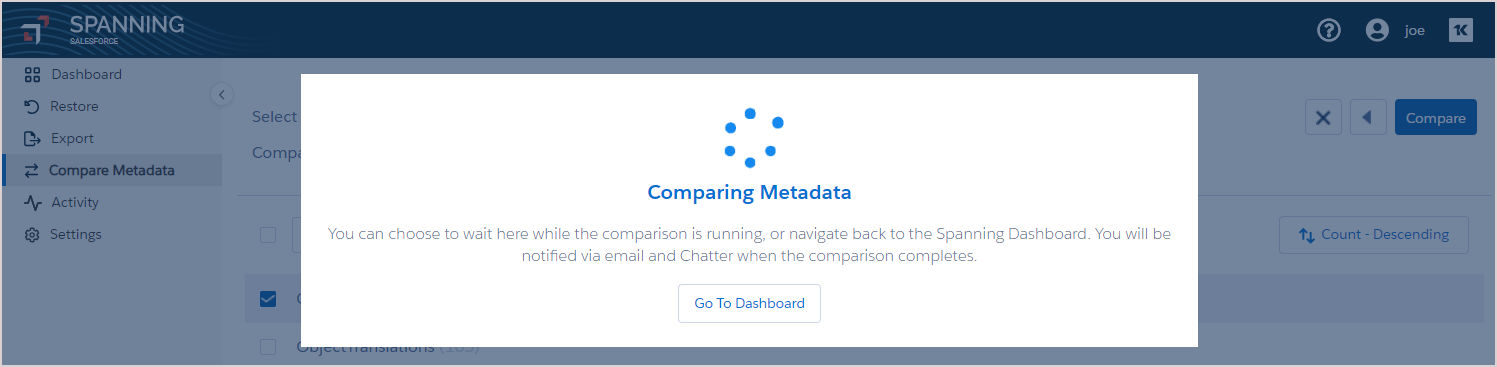Collapse the sidebar with the chevron
This screenshot has width=1497, height=367.
(222, 94)
